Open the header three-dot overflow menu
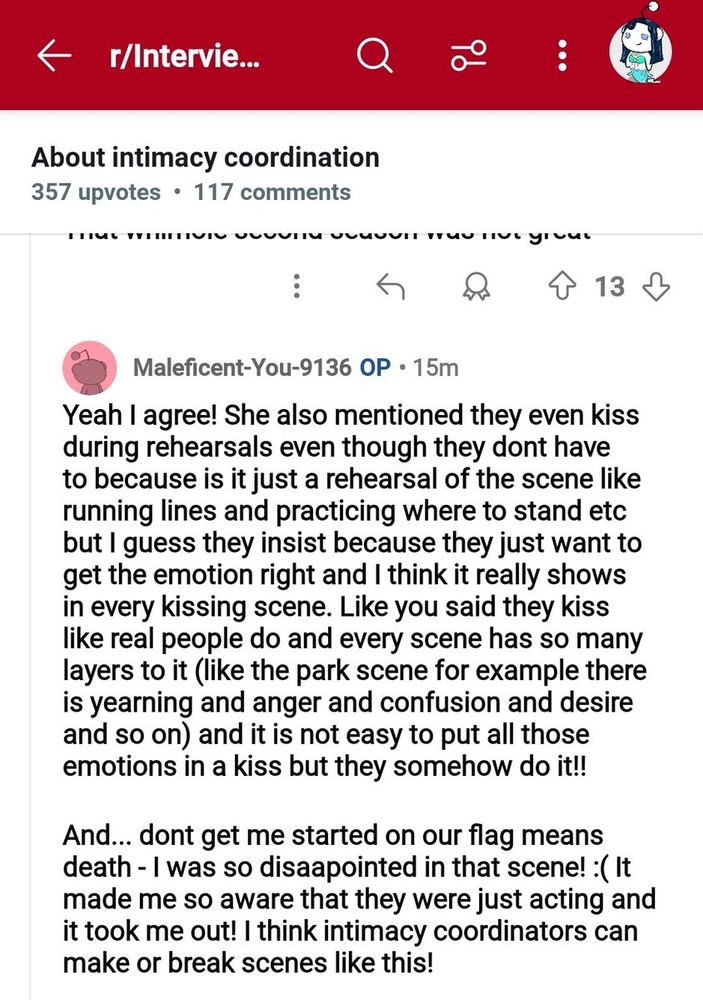703x1000 pixels. (562, 55)
